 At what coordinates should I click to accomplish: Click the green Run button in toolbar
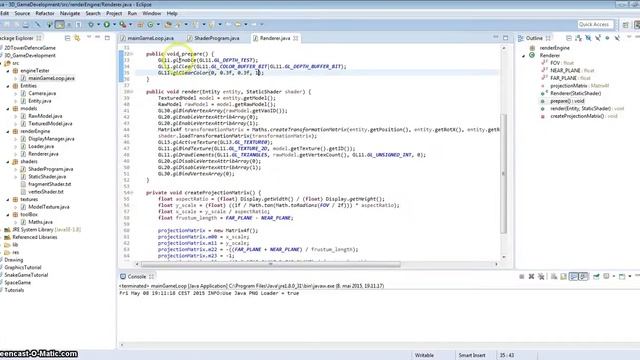pos(107,24)
